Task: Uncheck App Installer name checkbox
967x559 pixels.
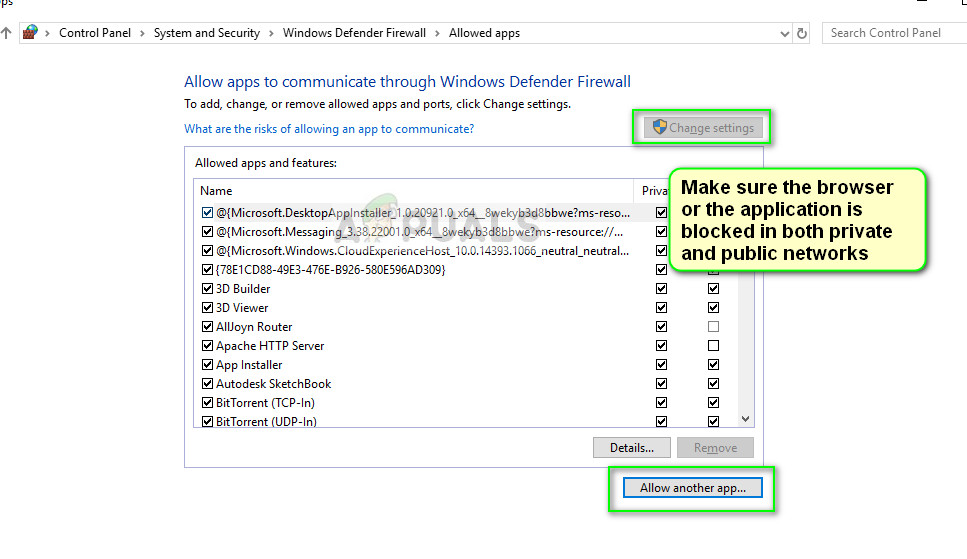Action: [x=207, y=365]
